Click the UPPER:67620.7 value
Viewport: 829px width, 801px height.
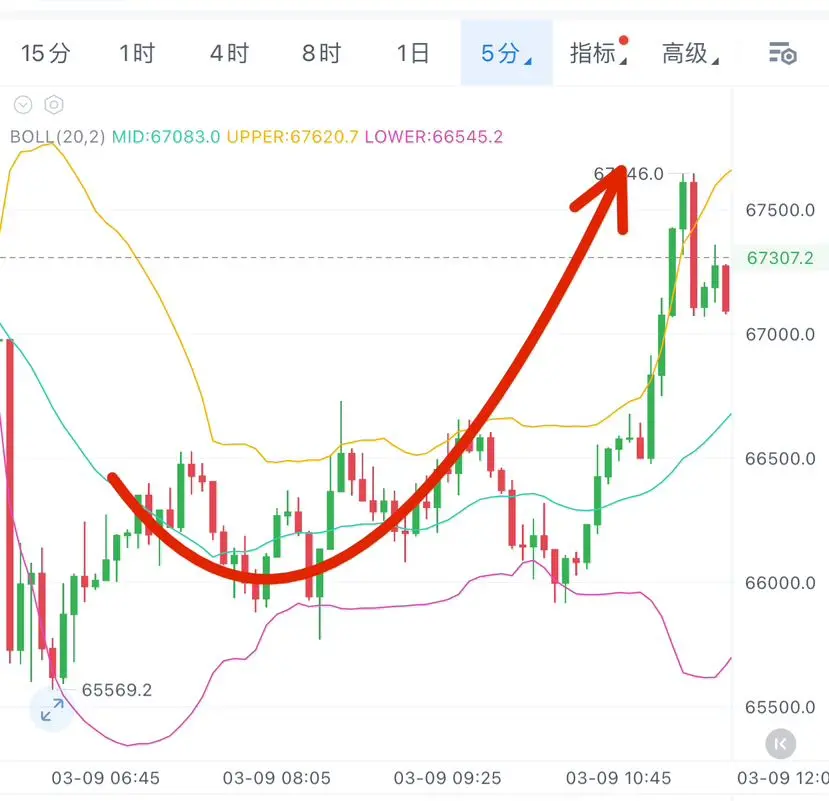coord(292,137)
